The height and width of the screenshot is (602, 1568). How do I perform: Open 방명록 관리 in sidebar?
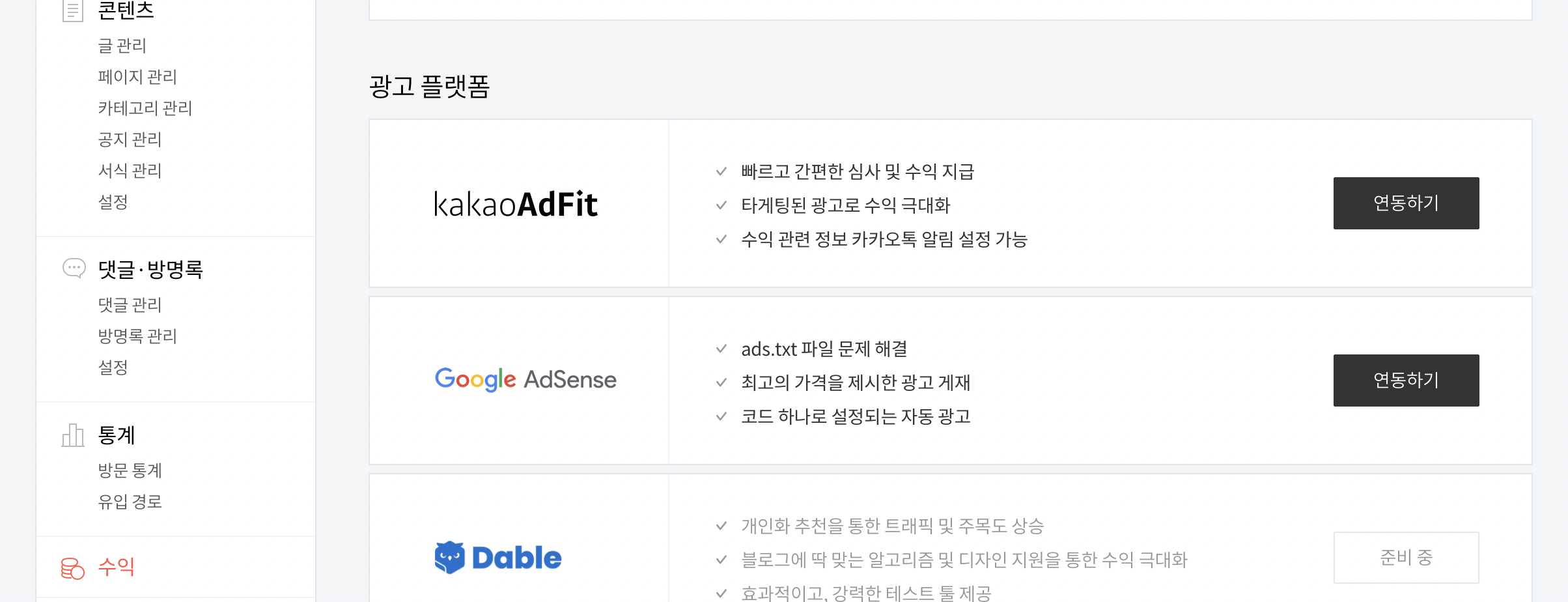coord(137,336)
